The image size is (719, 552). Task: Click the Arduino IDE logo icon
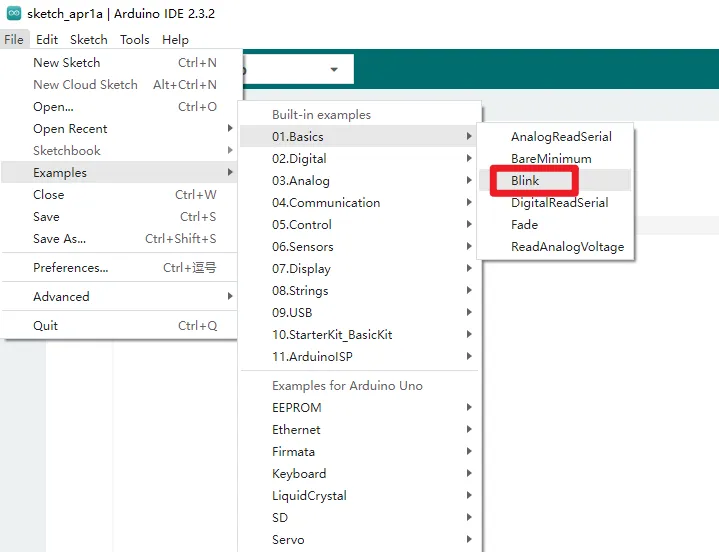[x=14, y=14]
